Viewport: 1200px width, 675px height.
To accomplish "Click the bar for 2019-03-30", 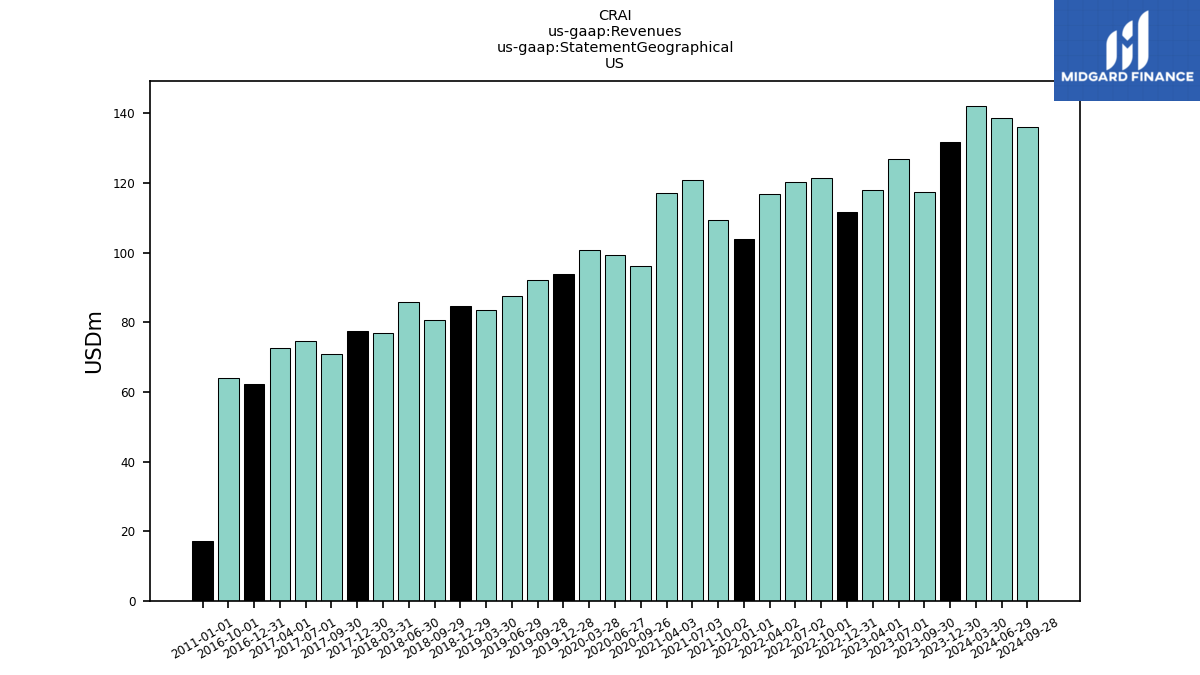I will pos(486,455).
